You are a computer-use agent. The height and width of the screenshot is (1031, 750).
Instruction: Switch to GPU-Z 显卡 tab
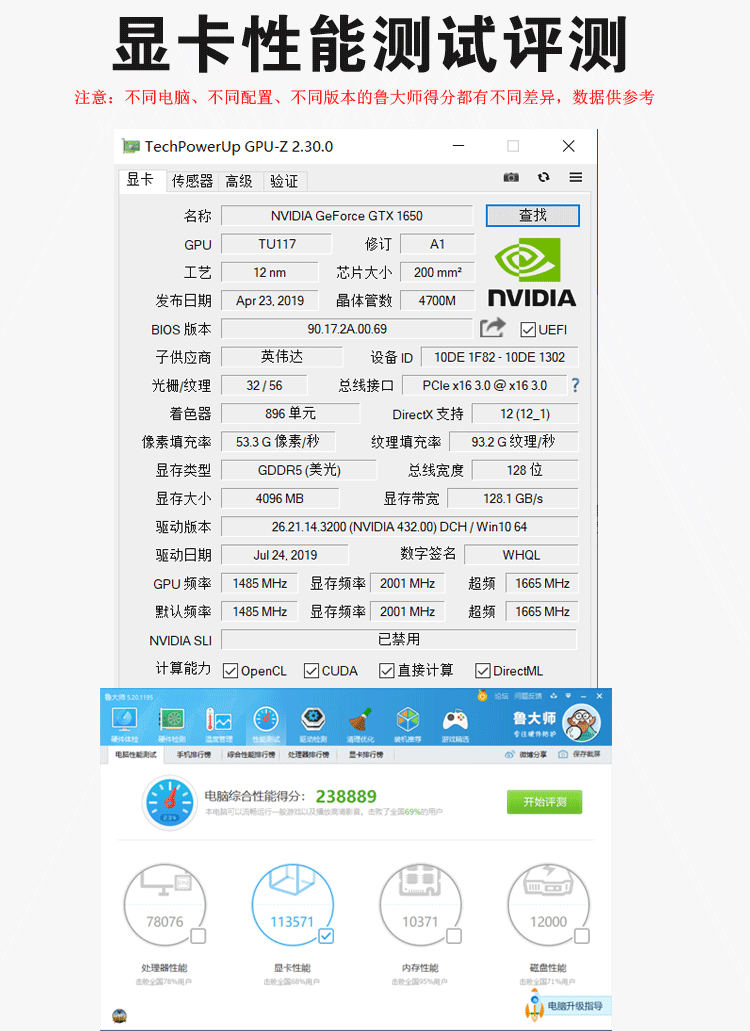[x=140, y=180]
